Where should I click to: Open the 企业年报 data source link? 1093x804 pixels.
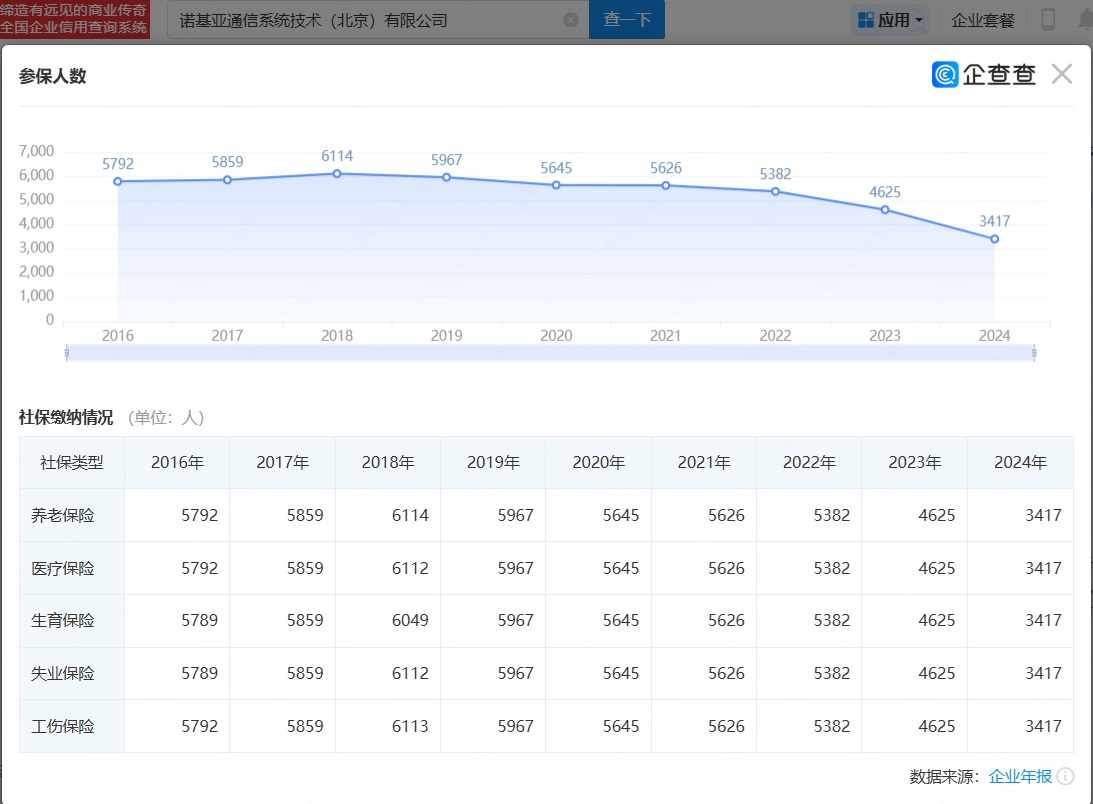coord(1020,776)
